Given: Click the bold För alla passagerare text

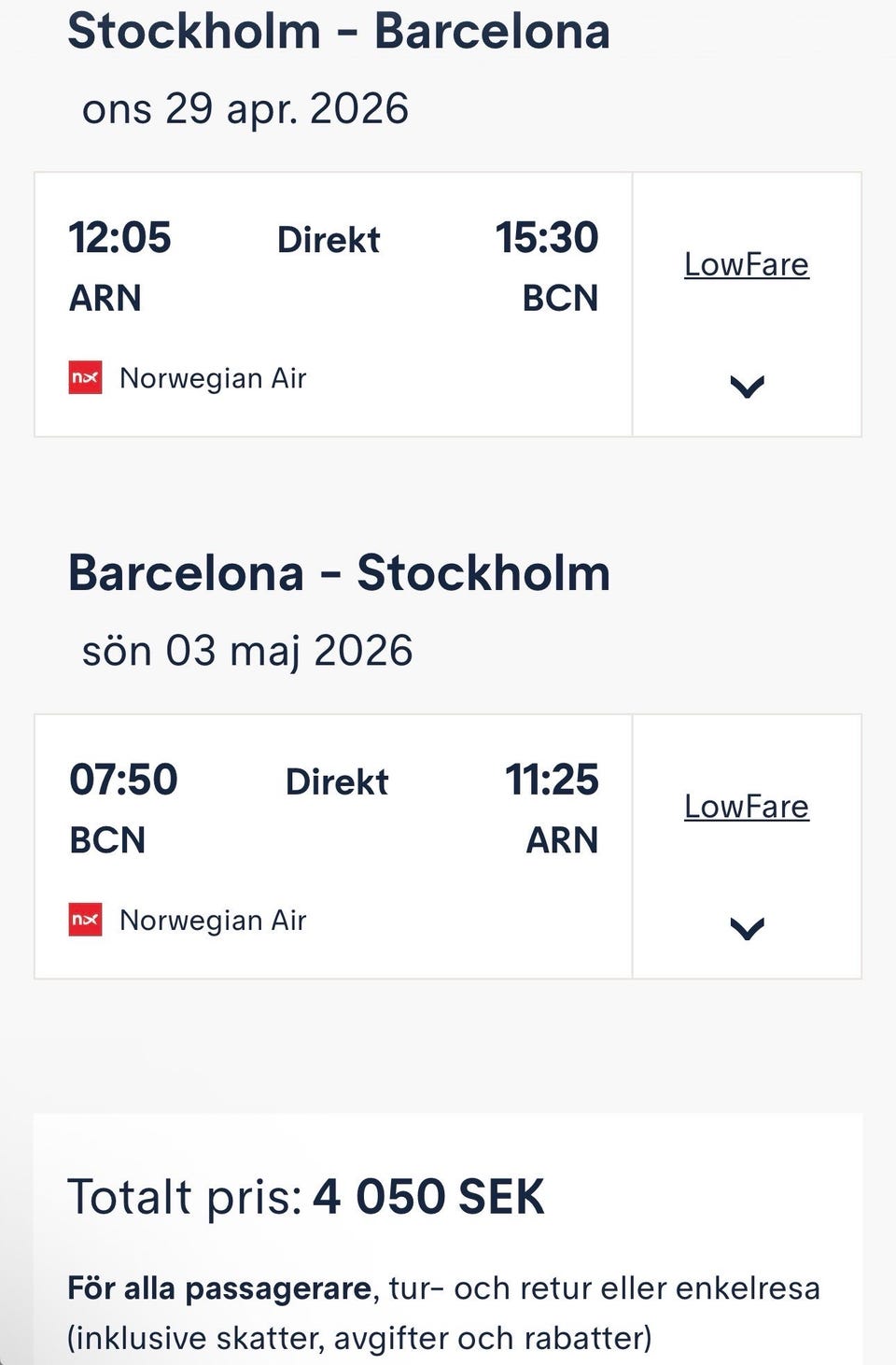Looking at the screenshot, I should pyautogui.click(x=219, y=1288).
